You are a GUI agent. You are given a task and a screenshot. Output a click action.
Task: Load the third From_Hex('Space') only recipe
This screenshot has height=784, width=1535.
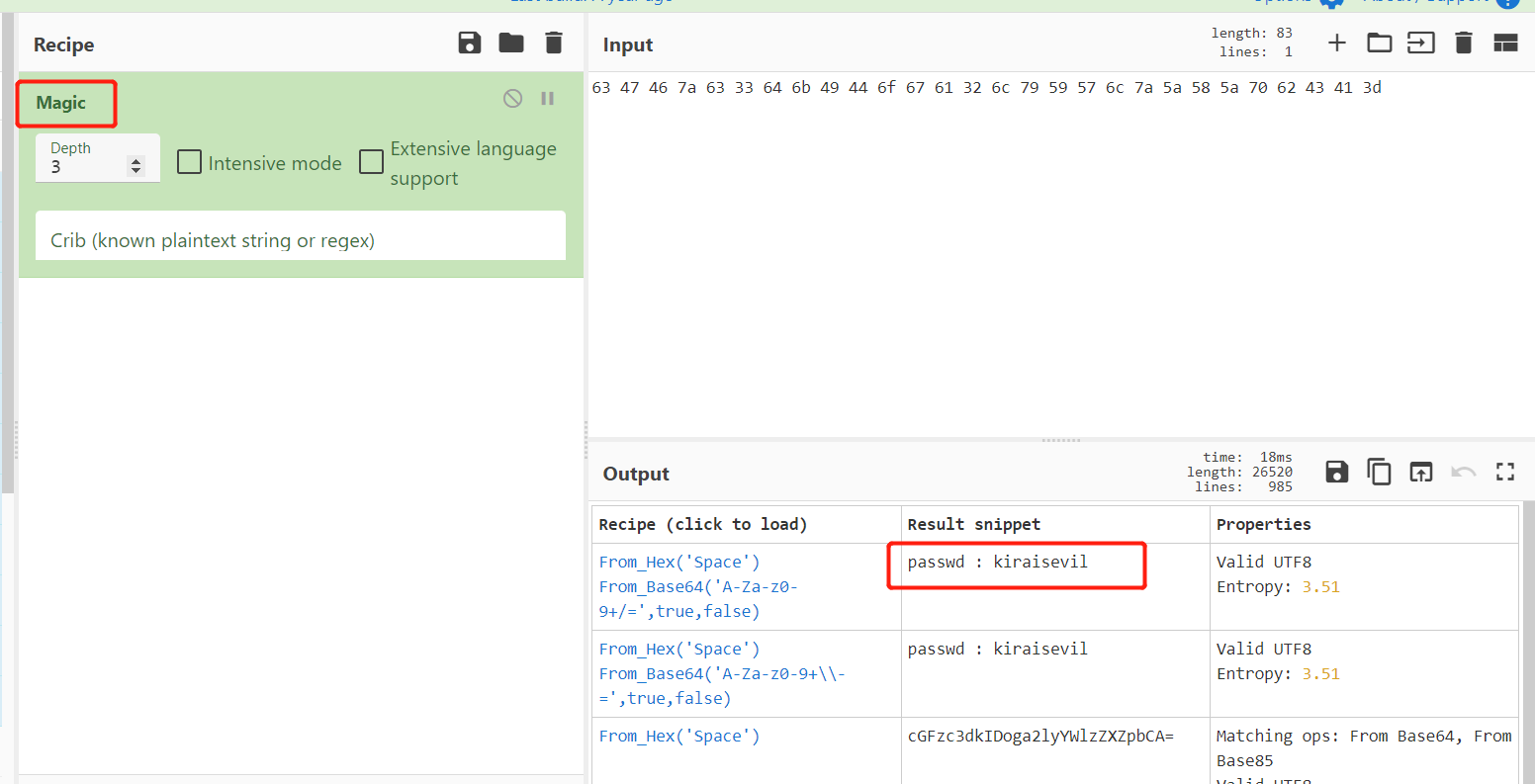679,736
